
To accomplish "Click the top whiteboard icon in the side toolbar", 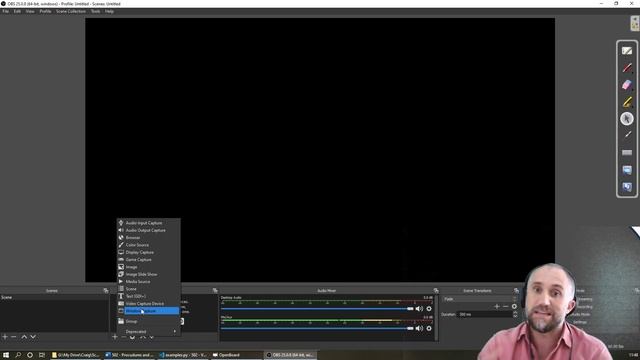I will pyautogui.click(x=627, y=51).
